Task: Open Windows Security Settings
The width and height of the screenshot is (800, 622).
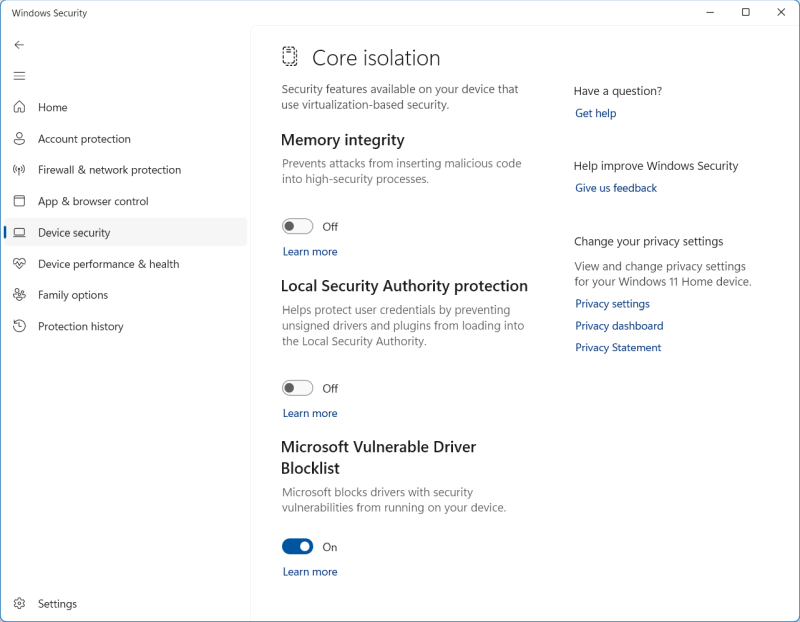Action: (57, 603)
